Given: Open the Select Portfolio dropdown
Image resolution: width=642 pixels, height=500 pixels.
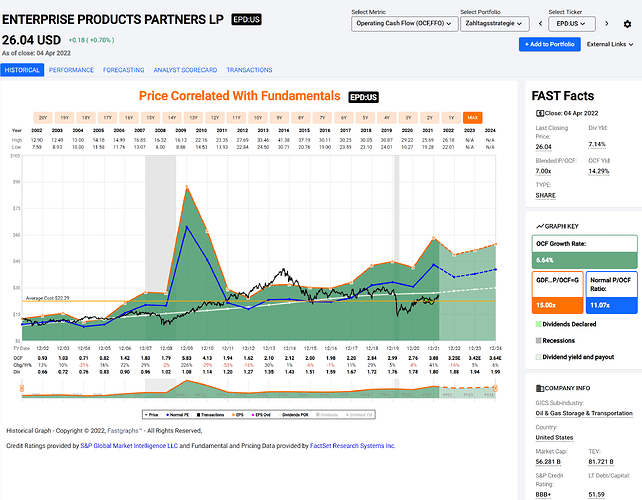Looking at the screenshot, I should click(x=494, y=24).
